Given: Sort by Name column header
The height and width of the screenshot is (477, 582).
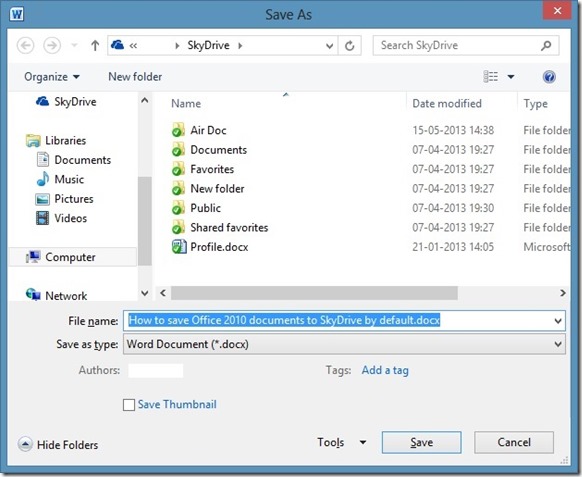Looking at the screenshot, I should click(x=186, y=104).
